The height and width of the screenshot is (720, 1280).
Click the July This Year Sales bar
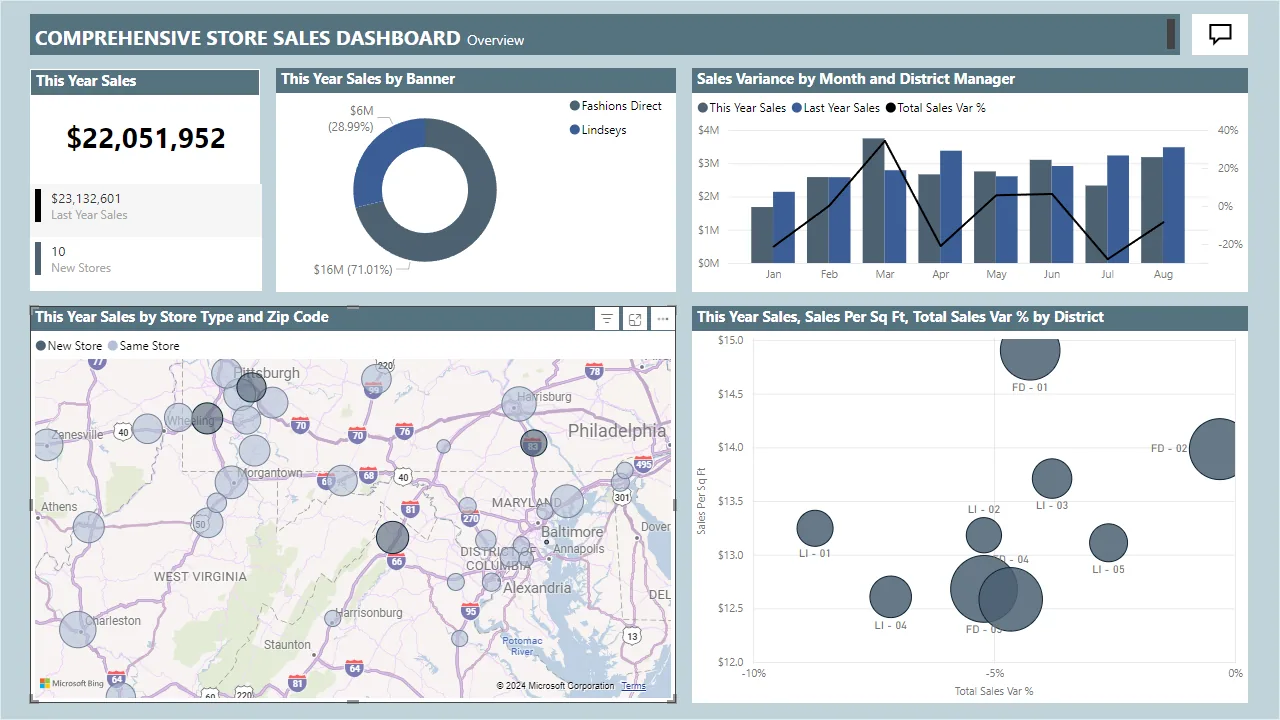coord(1096,224)
